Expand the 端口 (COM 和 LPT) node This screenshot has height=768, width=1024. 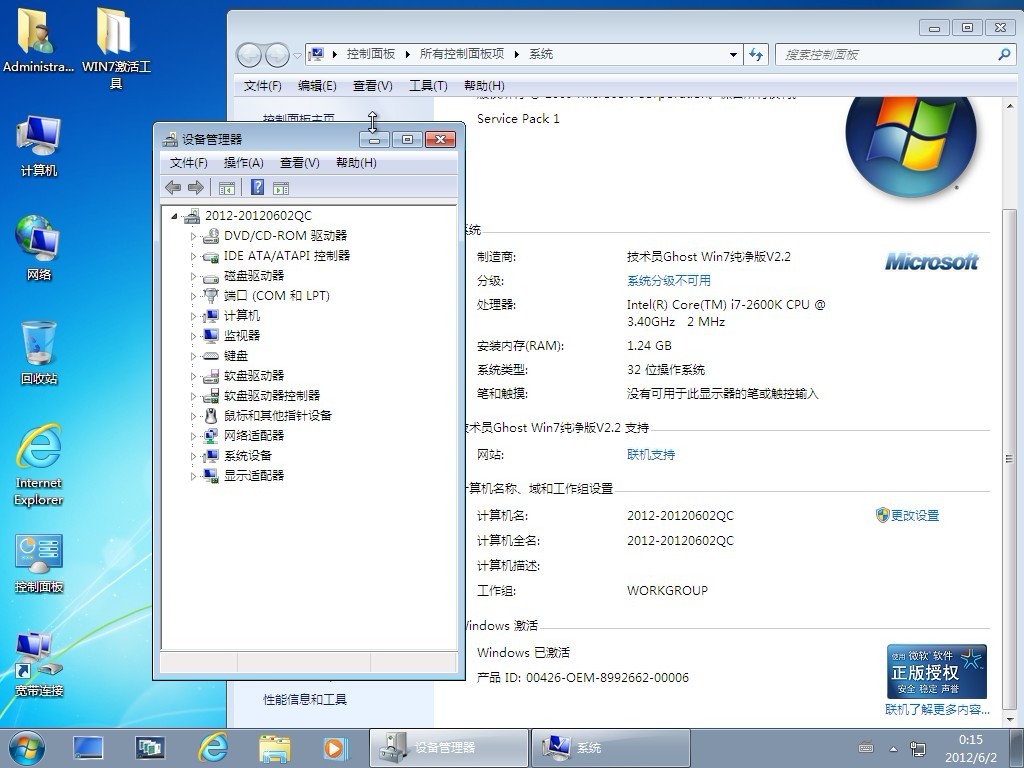[x=193, y=296]
